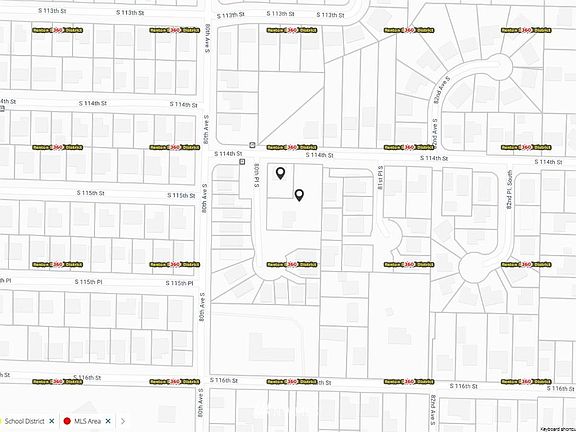
Task: Click the upper map pin near 80th Pl S
Action: (x=280, y=173)
